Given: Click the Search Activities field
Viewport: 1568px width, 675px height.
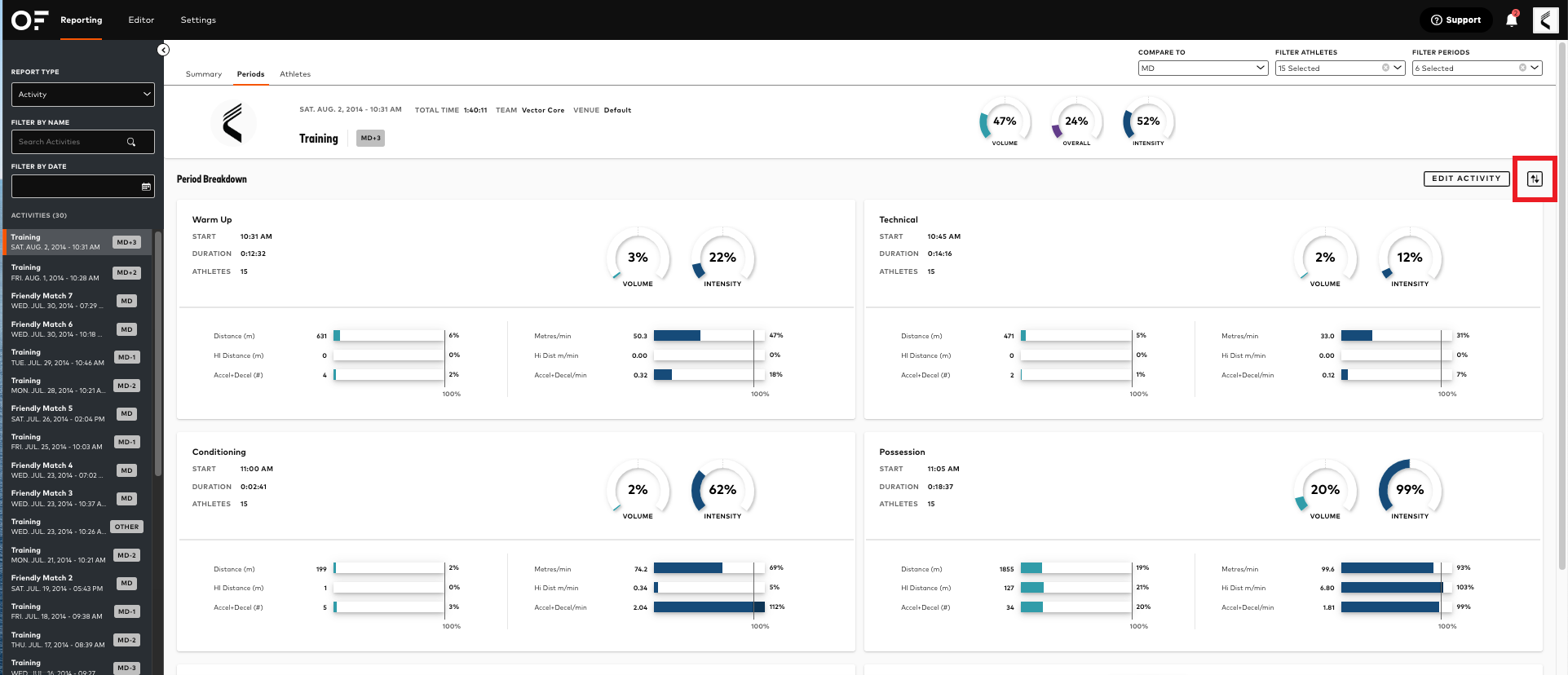Looking at the screenshot, I should (x=69, y=142).
